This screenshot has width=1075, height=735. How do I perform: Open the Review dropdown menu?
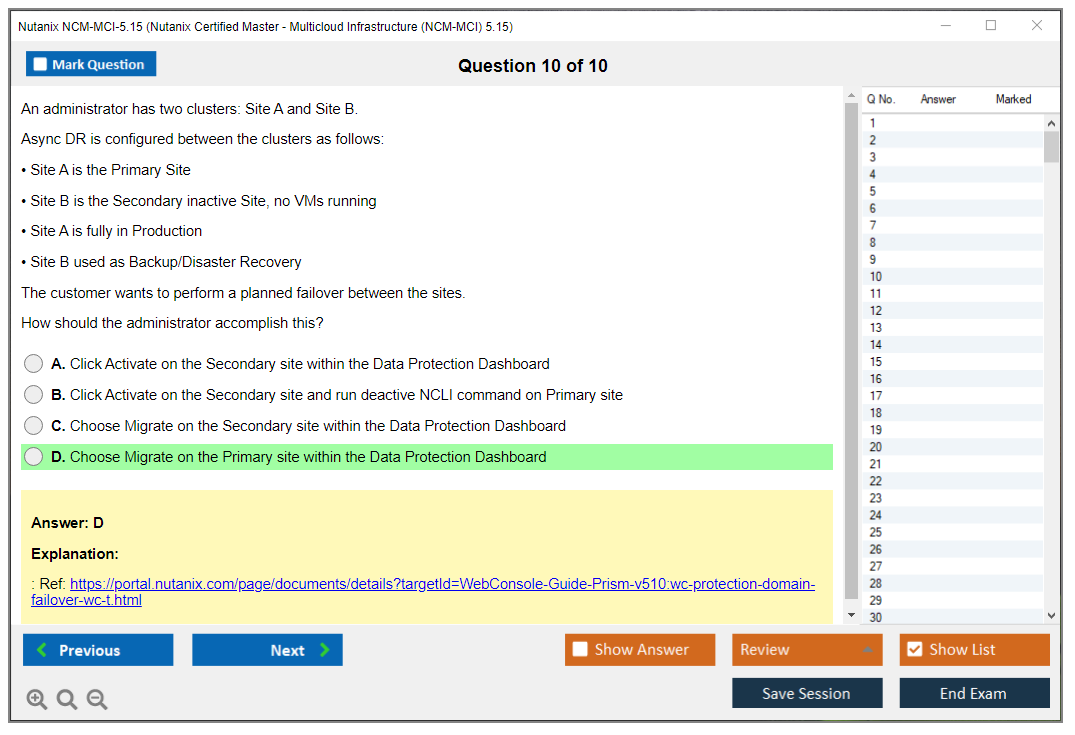807,650
